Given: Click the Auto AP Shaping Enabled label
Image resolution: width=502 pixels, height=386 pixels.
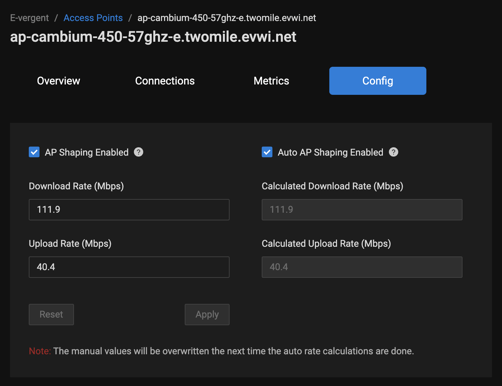Looking at the screenshot, I should point(330,152).
